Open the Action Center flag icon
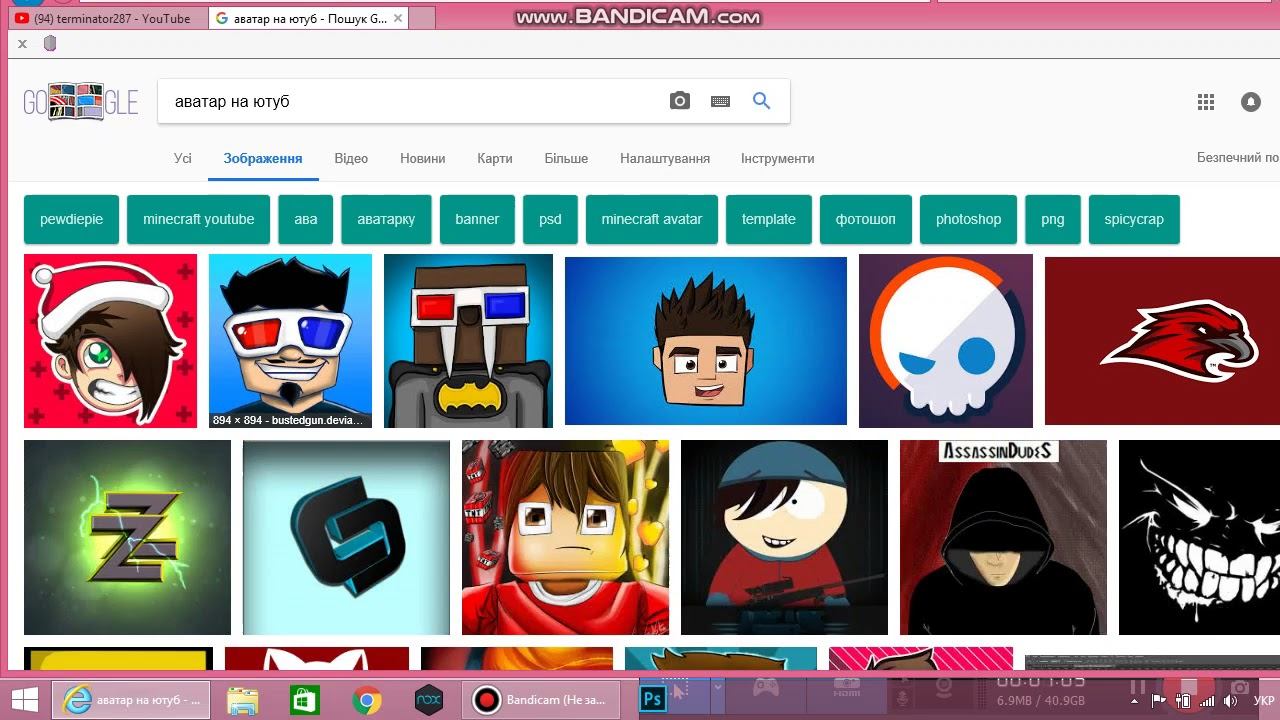Viewport: 1280px width, 720px height. pos(1159,700)
